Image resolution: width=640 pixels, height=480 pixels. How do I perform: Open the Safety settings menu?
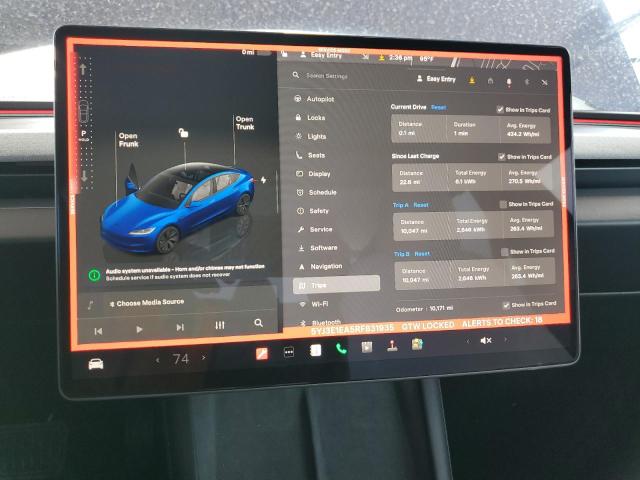click(x=313, y=211)
